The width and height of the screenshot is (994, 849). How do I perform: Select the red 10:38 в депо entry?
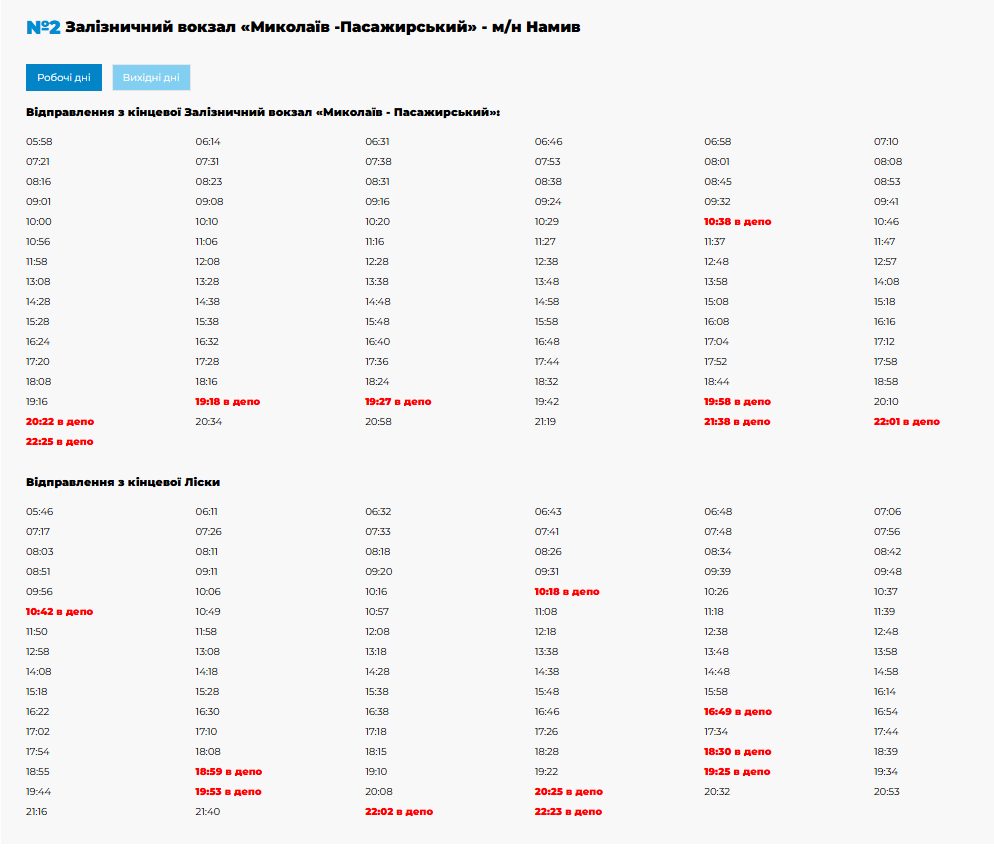pos(737,222)
